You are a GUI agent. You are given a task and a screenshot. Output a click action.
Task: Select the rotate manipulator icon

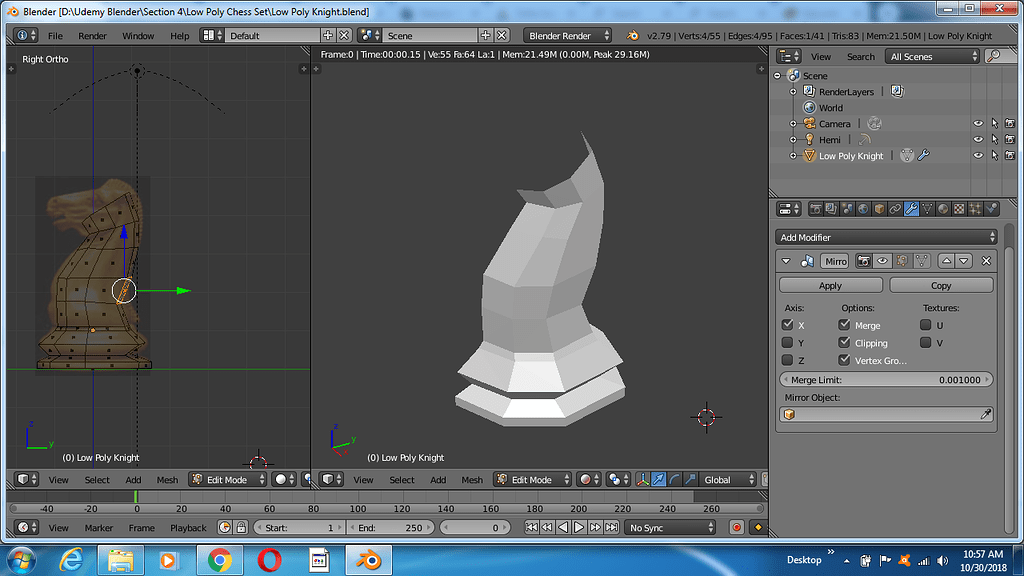(675, 479)
